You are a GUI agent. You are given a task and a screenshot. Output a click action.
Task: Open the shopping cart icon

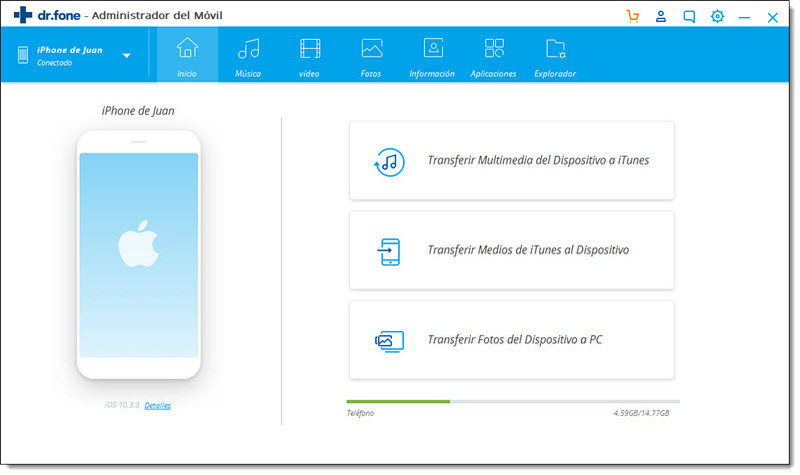(x=633, y=16)
